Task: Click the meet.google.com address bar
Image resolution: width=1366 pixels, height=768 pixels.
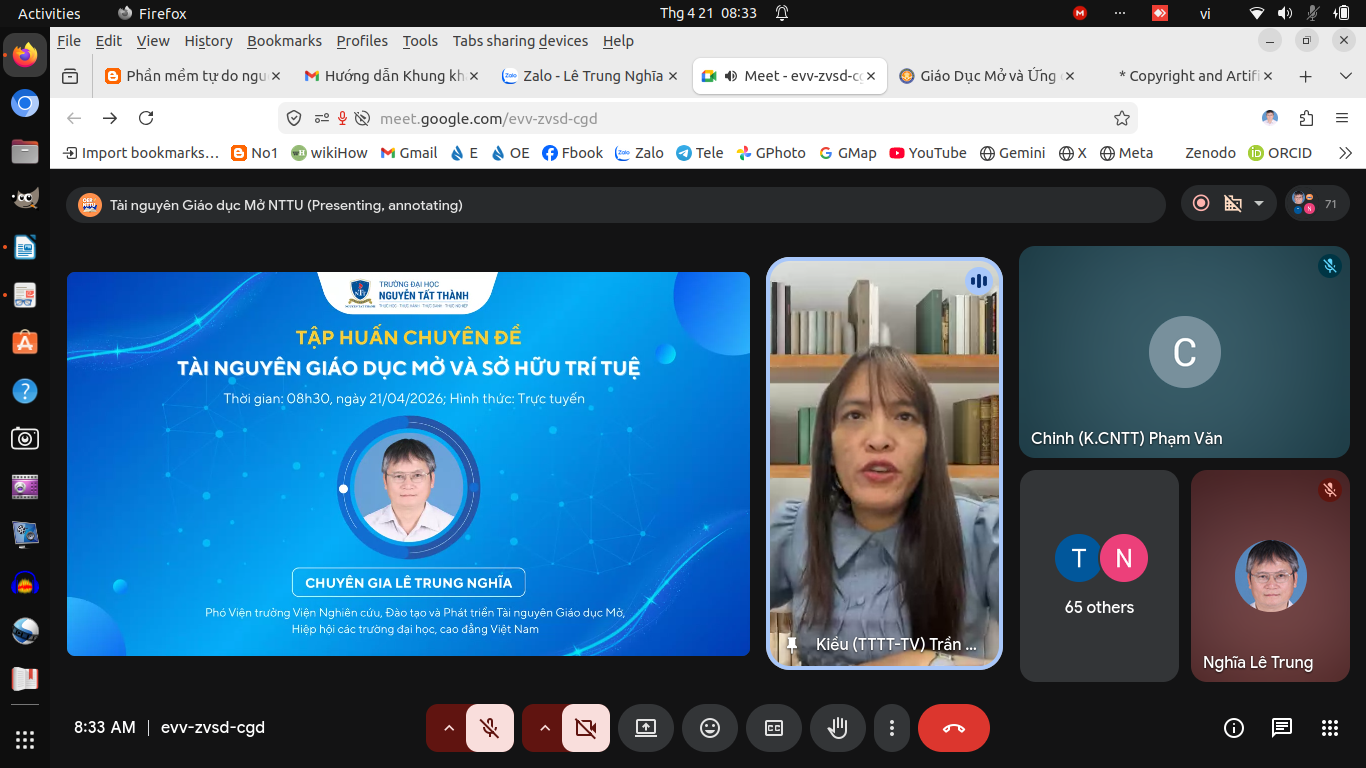Action: 700,118
